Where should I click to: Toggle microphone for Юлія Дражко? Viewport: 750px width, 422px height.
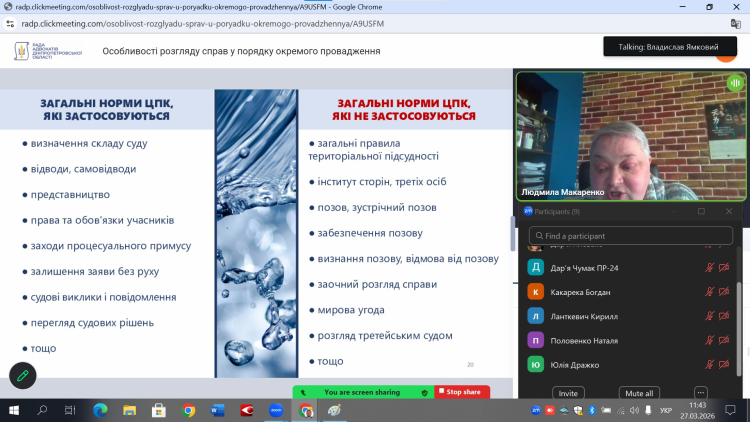coord(710,364)
